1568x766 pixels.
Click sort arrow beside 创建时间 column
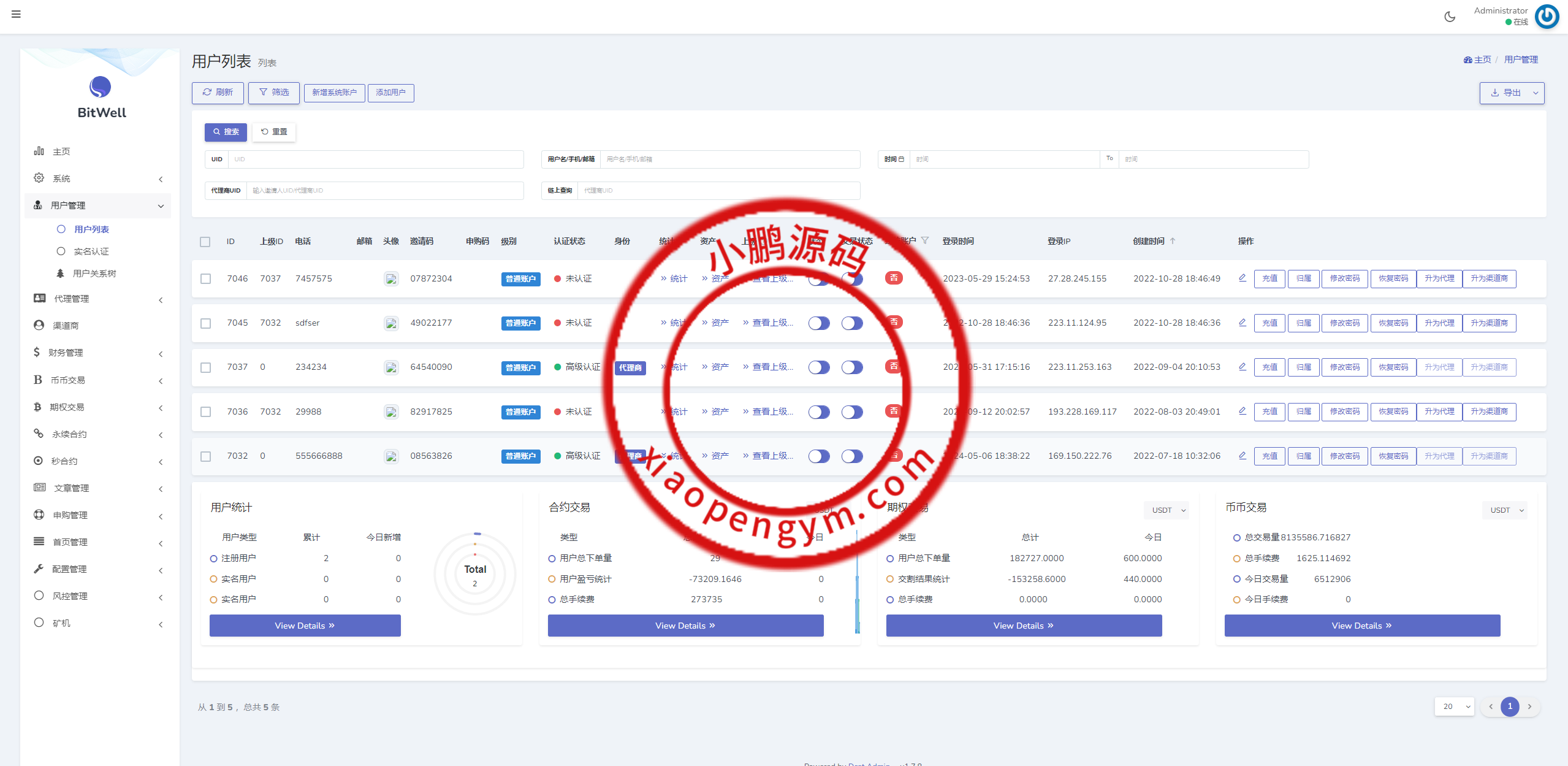click(x=1173, y=241)
